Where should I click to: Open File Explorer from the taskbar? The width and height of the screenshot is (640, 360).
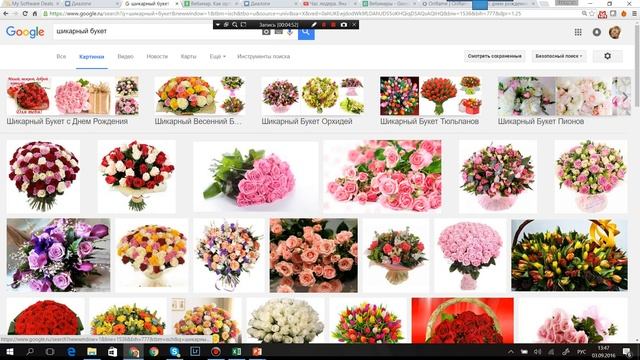coord(92,351)
